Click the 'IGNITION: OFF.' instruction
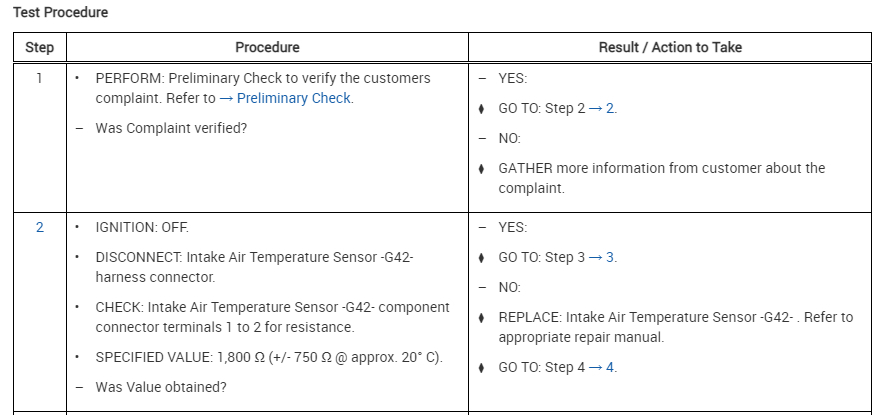 142,227
